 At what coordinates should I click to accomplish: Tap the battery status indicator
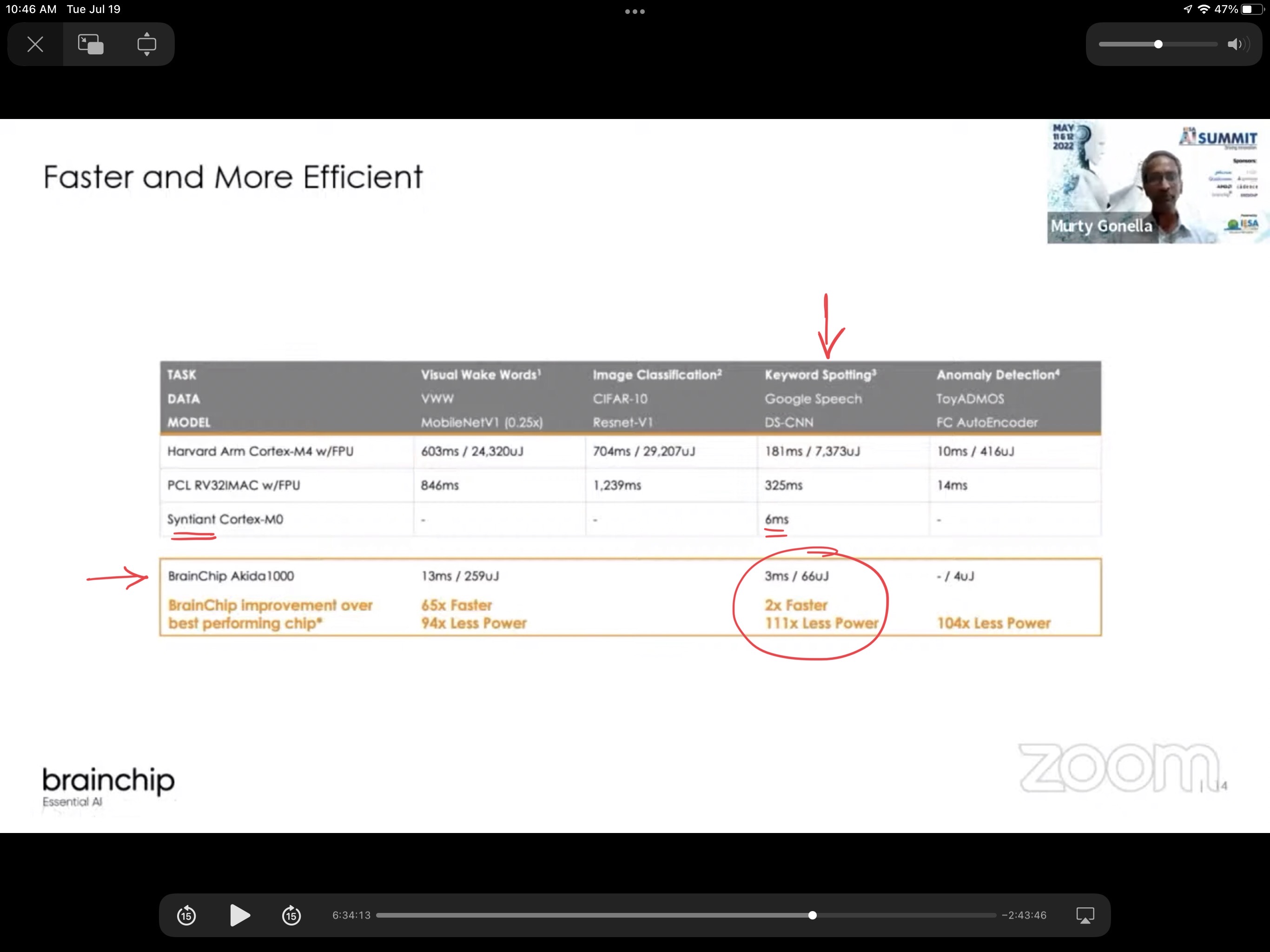[1252, 9]
